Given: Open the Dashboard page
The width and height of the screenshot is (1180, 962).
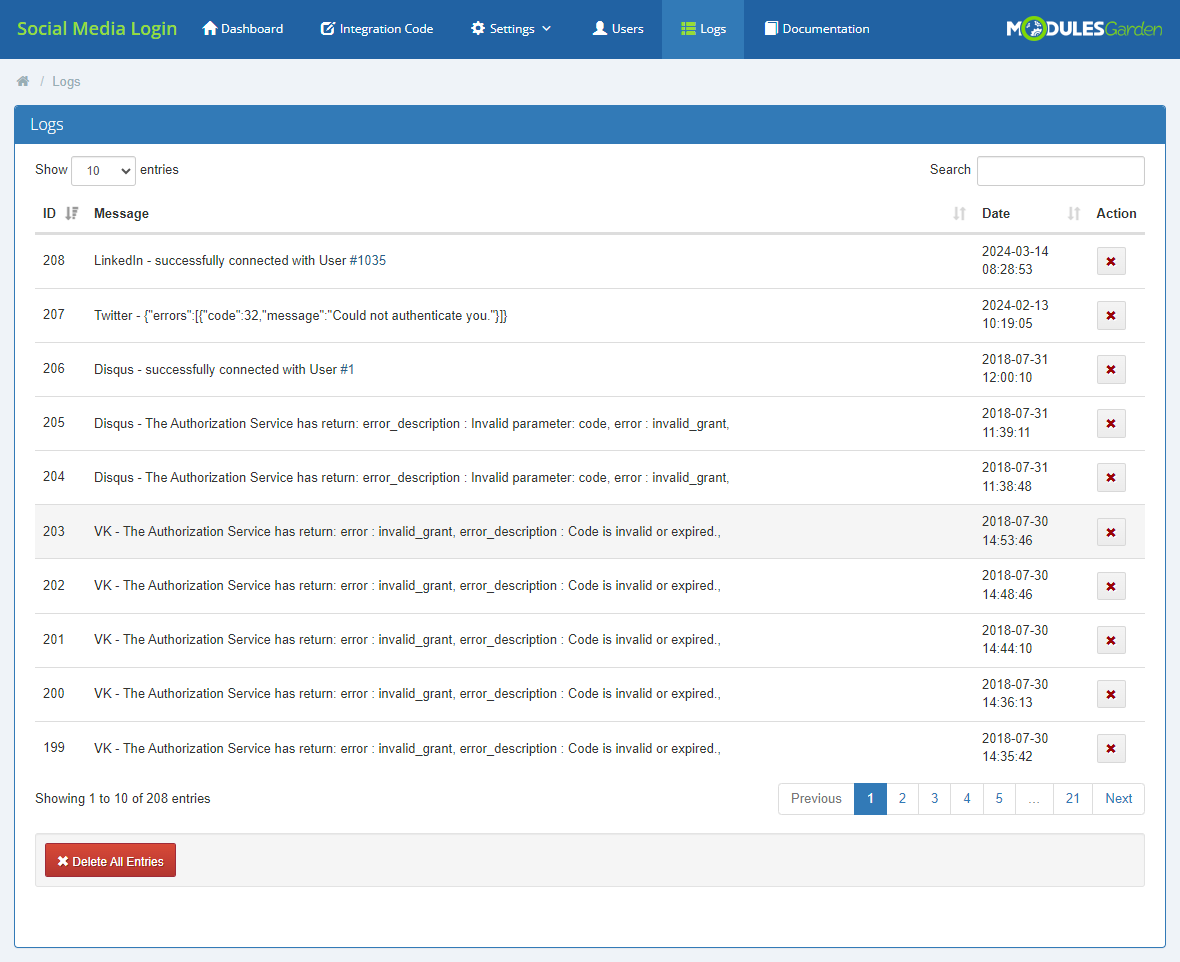Looking at the screenshot, I should tap(242, 29).
